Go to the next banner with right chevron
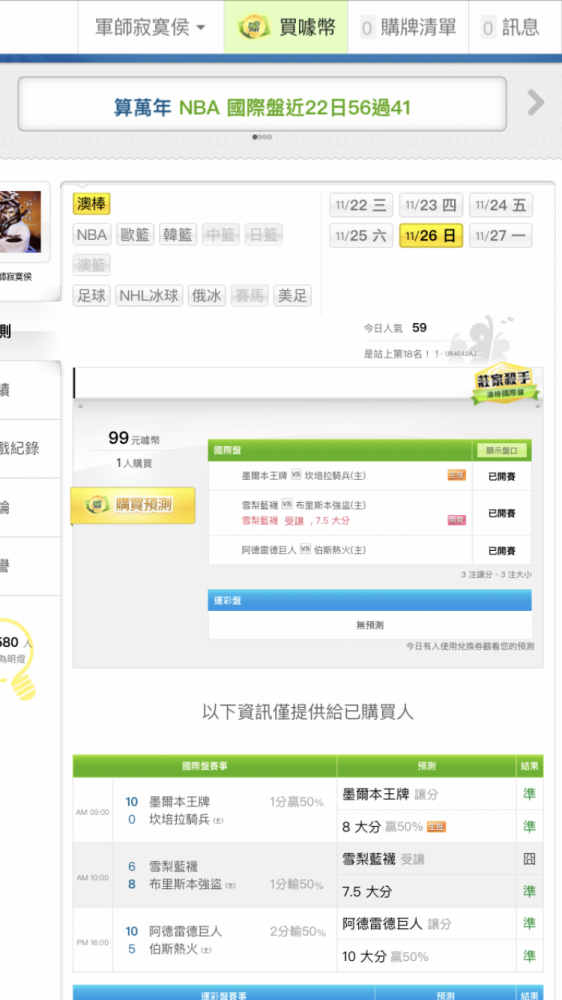This screenshot has width=562, height=1000. click(x=536, y=102)
